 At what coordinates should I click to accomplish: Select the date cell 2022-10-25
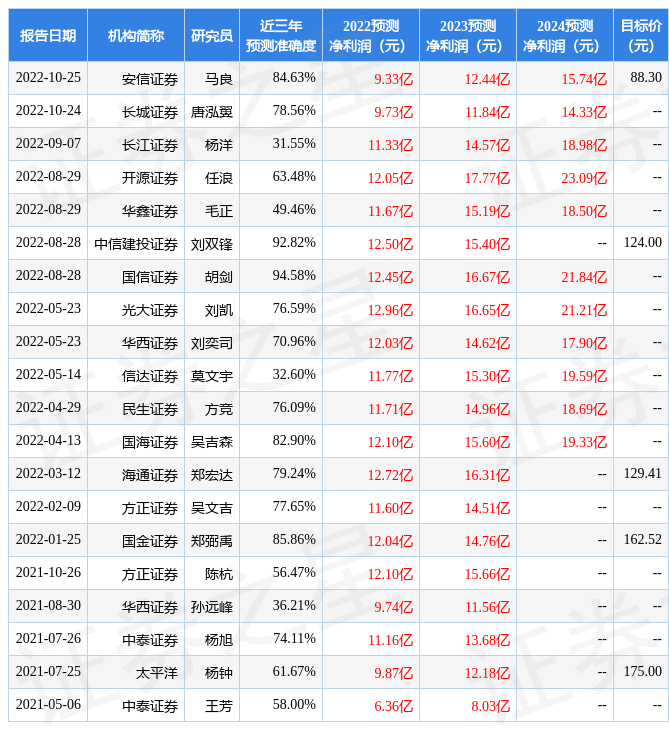click(48, 78)
